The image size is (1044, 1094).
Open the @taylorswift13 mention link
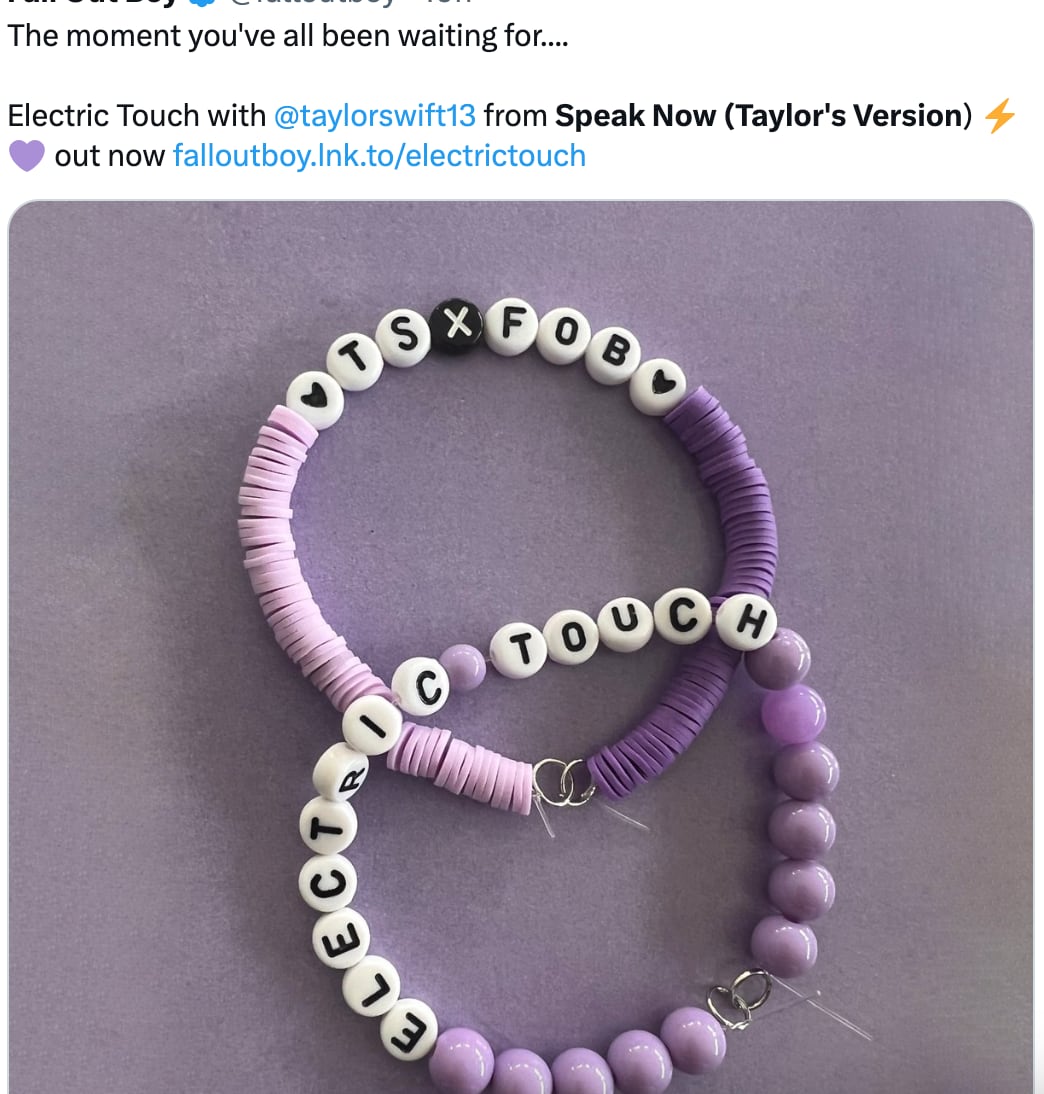pyautogui.click(x=374, y=116)
